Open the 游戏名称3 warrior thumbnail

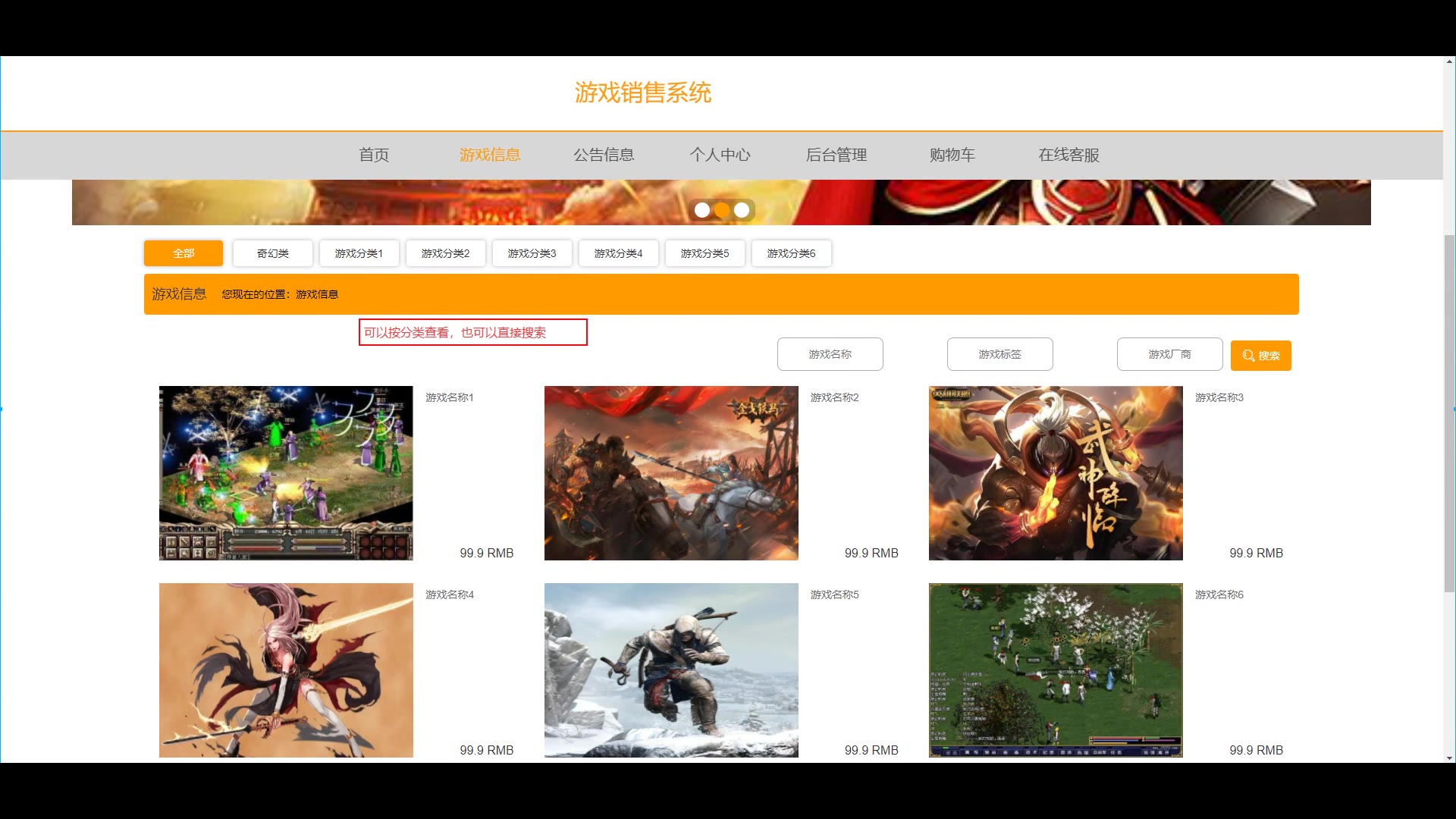coord(1056,473)
